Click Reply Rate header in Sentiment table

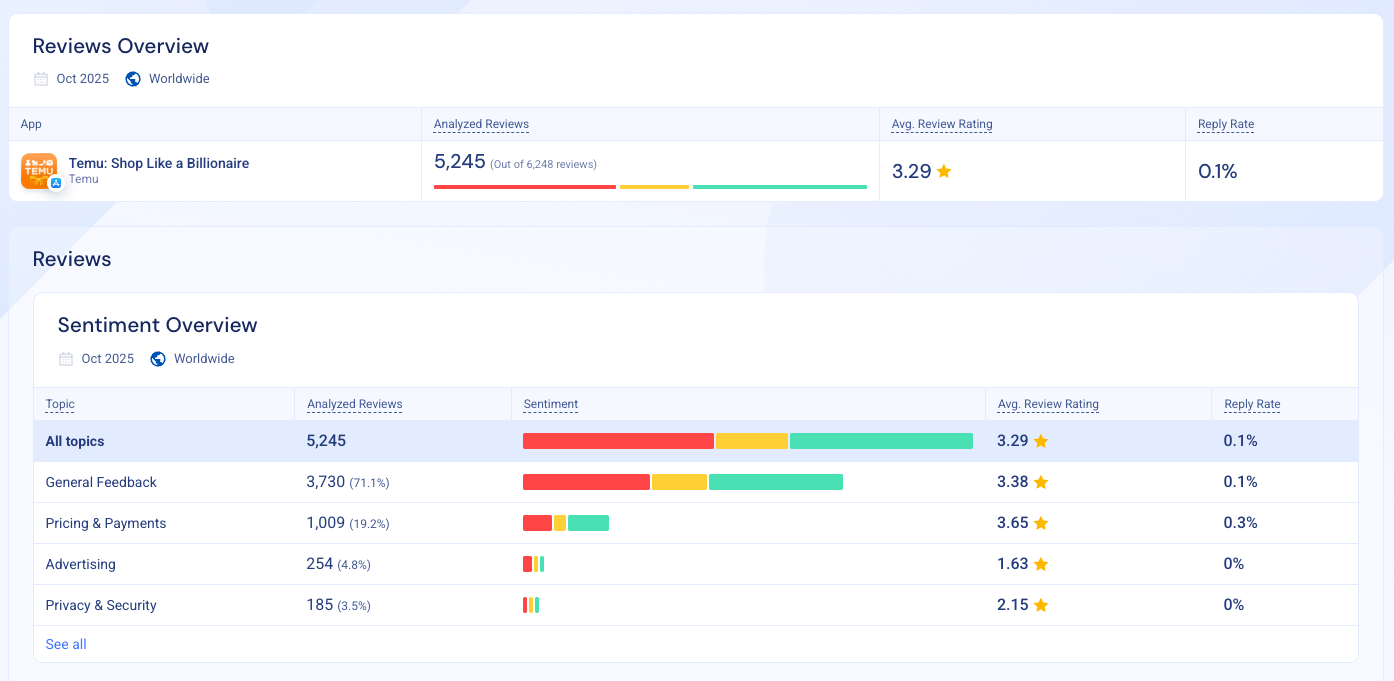(x=1252, y=404)
